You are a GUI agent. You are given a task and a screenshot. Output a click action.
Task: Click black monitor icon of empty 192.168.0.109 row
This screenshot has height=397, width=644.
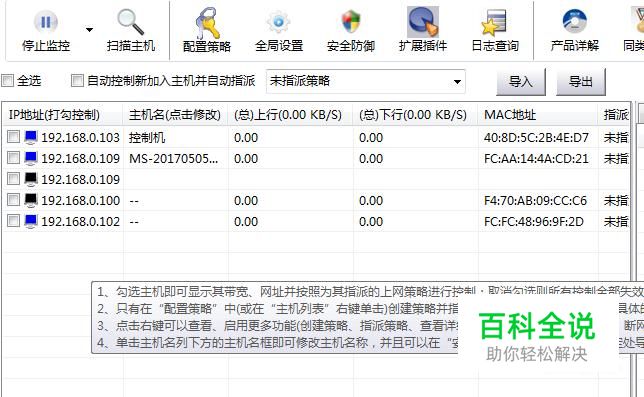(x=31, y=179)
